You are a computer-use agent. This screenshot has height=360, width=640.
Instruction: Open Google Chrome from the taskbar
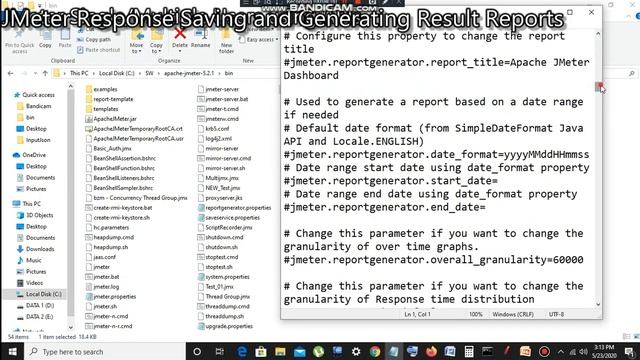coord(375,351)
